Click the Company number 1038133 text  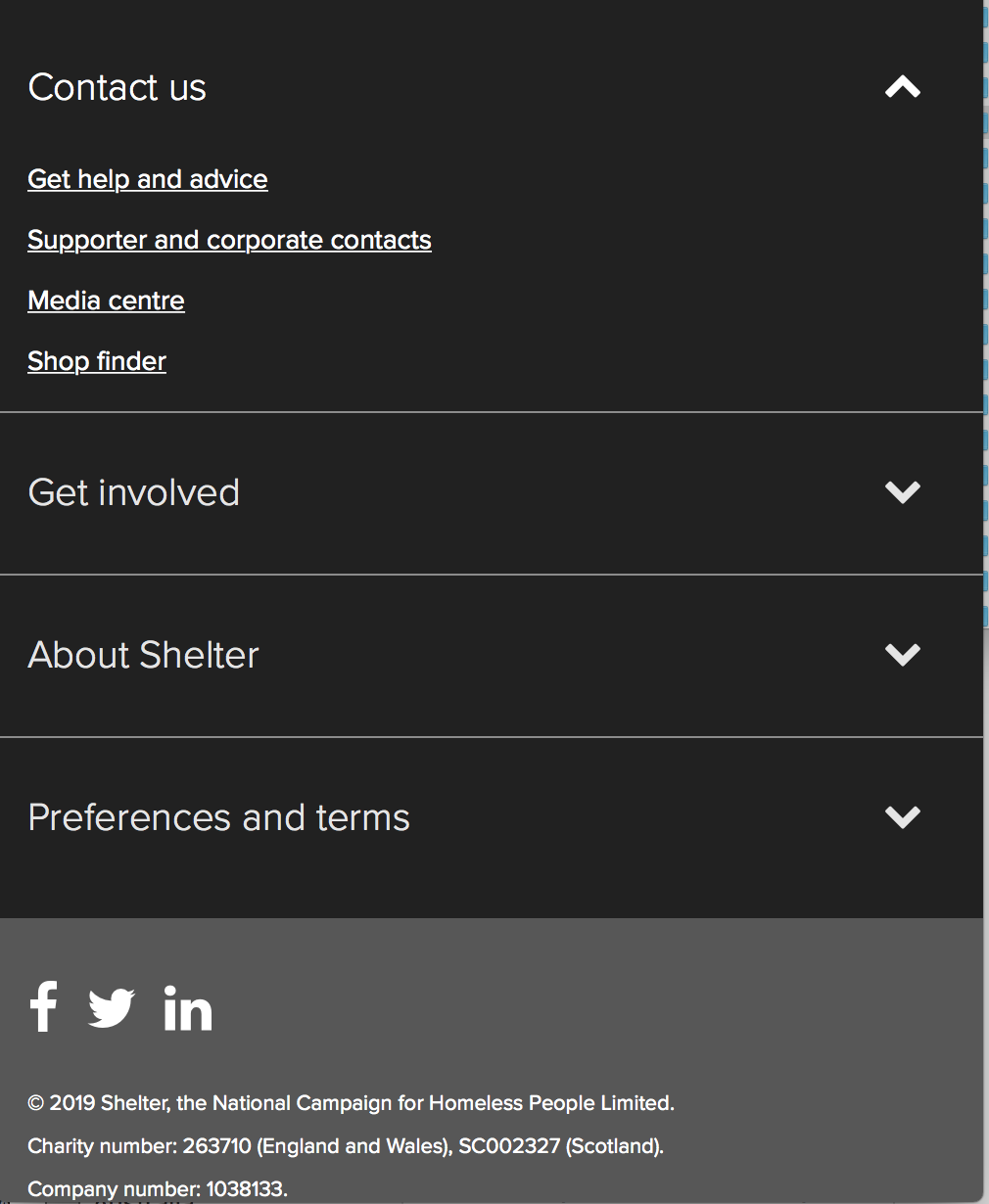(158, 1189)
